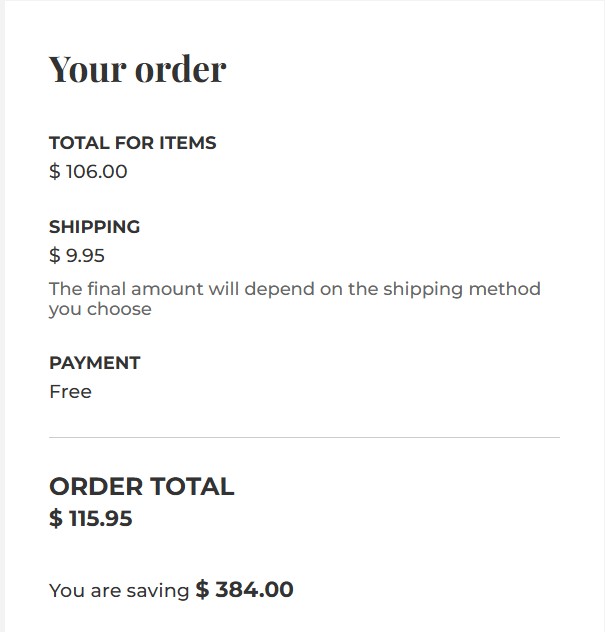Click the word "TOTAL" in "ORDER TOTAL"
Image resolution: width=605 pixels, height=632 pixels.
pyautogui.click(x=192, y=487)
